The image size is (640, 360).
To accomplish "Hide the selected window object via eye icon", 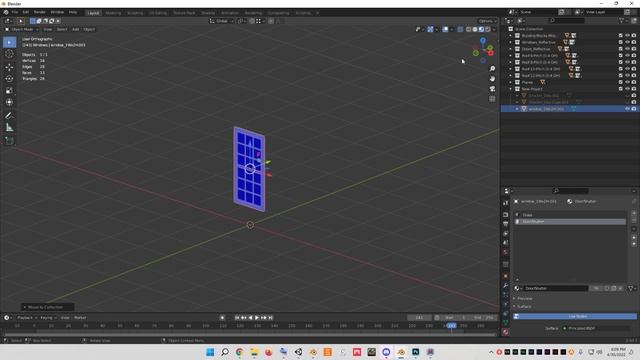I will coord(627,109).
